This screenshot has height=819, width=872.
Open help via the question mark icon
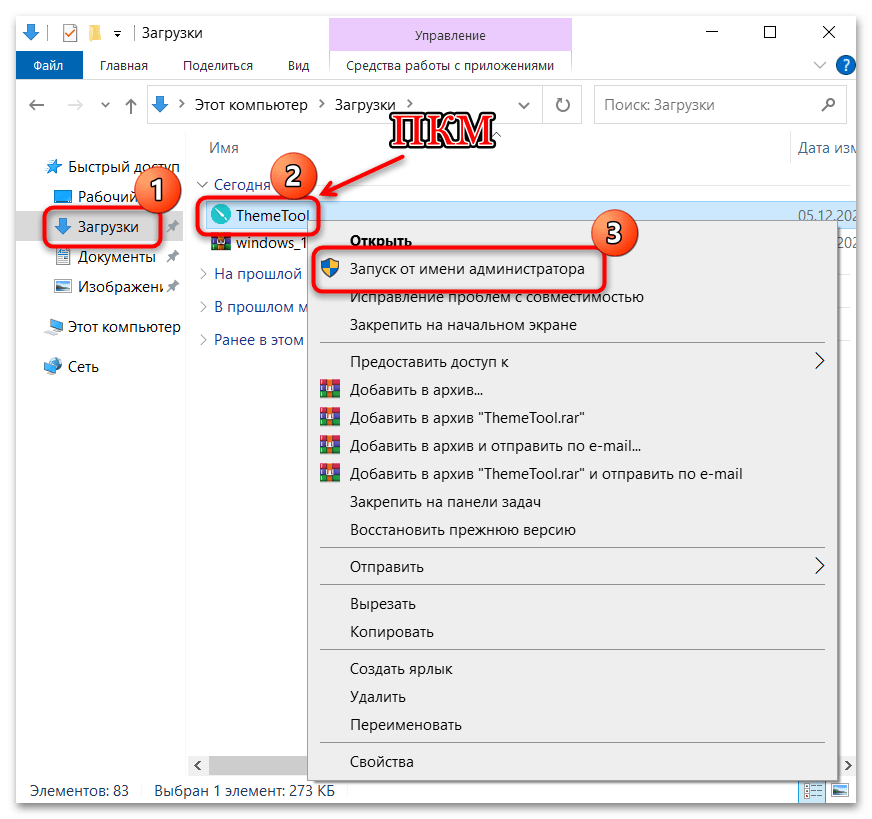click(845, 65)
